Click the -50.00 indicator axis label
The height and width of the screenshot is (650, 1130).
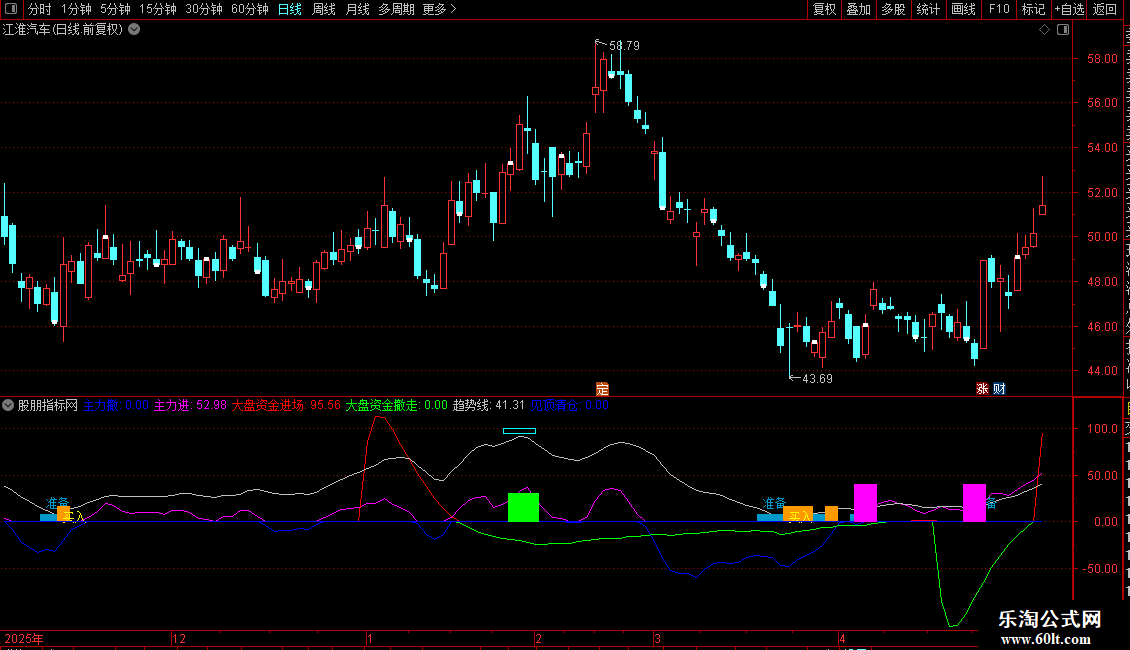tap(1100, 569)
